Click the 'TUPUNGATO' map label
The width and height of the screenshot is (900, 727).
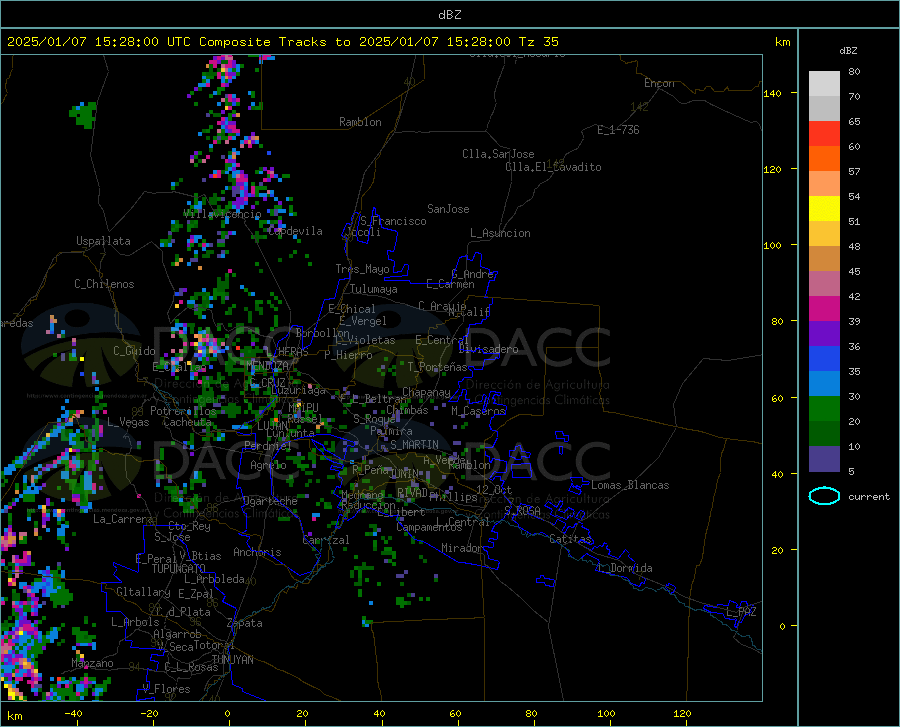point(179,569)
